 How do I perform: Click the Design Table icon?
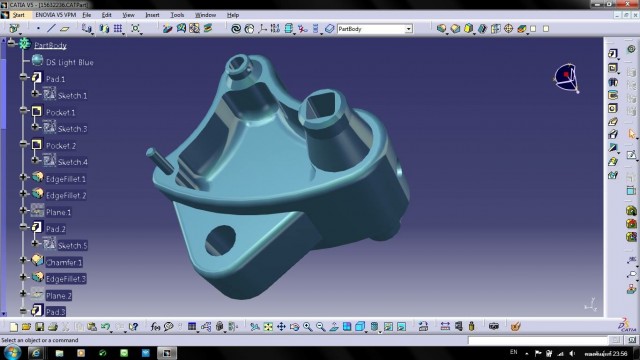192,327
